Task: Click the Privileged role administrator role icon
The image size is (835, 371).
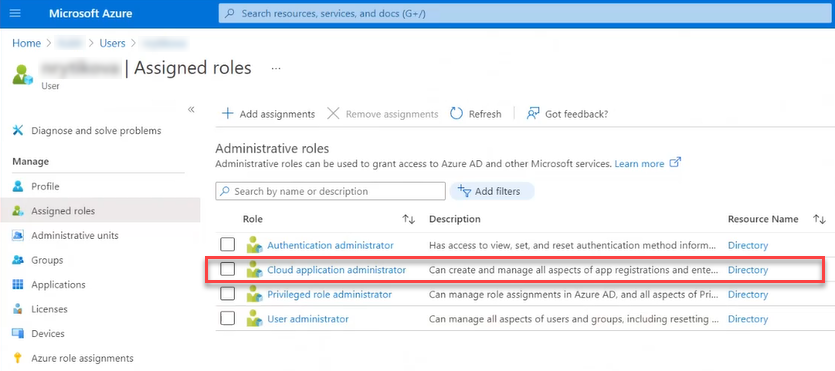Action: (255, 294)
